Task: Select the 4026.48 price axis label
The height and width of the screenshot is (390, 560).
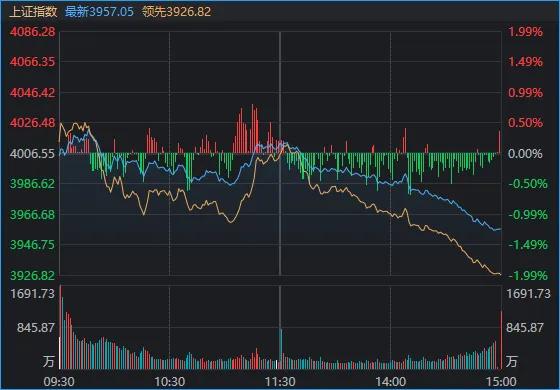Action: pos(33,123)
